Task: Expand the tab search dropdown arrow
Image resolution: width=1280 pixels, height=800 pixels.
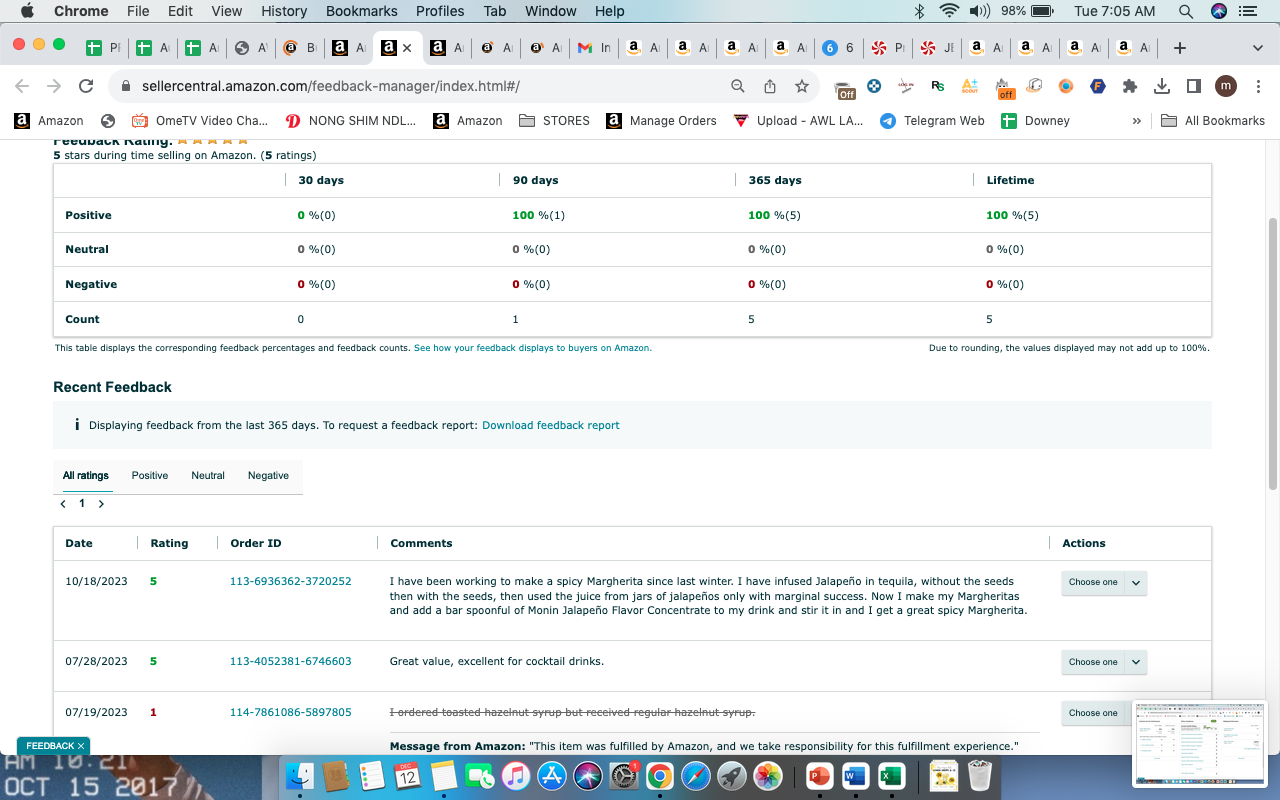Action: point(1257,47)
